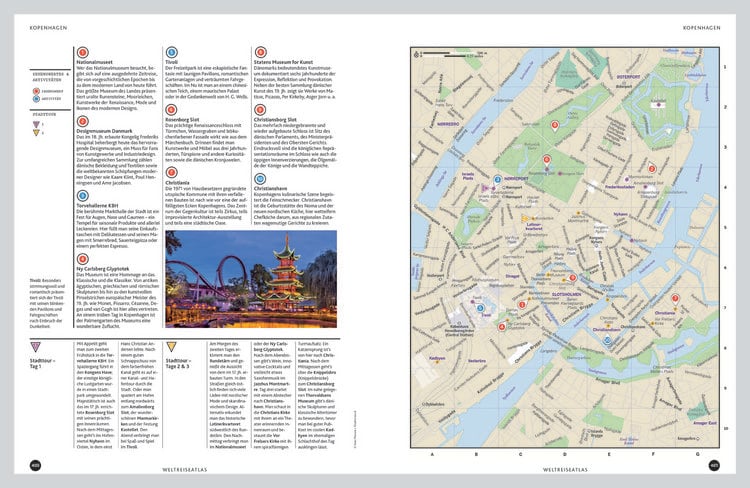This screenshot has width=750, height=488.
Task: Click the red map pin above Rosenborg Slot on map
Action: pos(547,160)
